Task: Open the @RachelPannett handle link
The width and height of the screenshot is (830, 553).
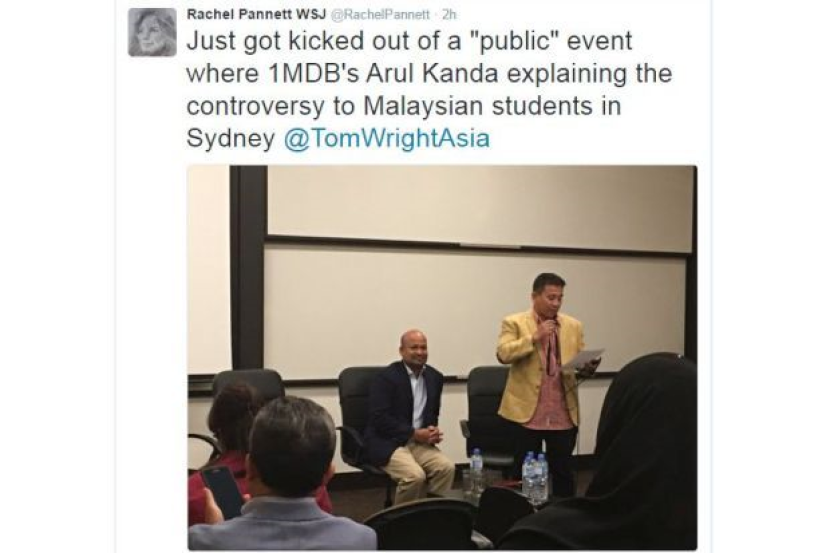Action: click(x=380, y=15)
